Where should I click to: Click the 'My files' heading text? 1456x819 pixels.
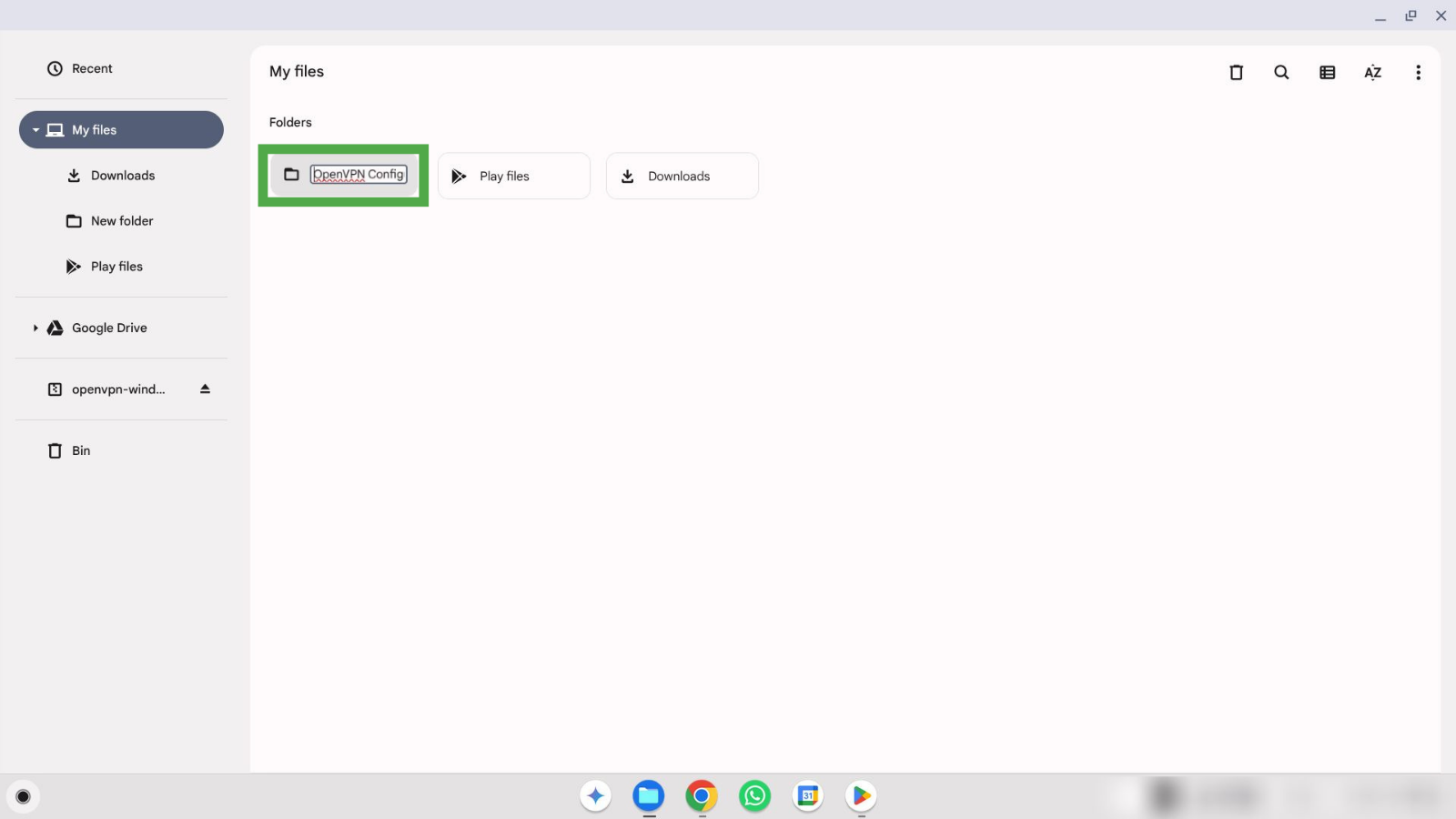point(297,72)
